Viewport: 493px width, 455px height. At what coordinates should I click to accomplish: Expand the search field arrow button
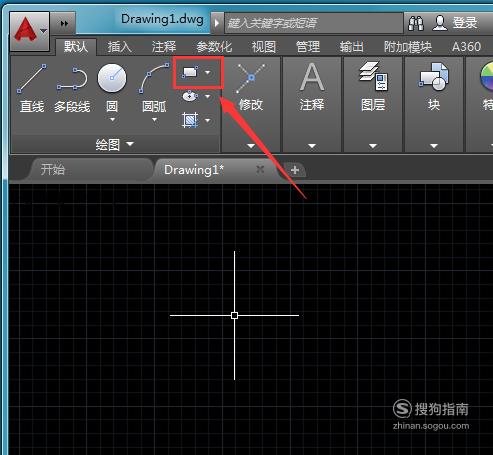[x=217, y=23]
